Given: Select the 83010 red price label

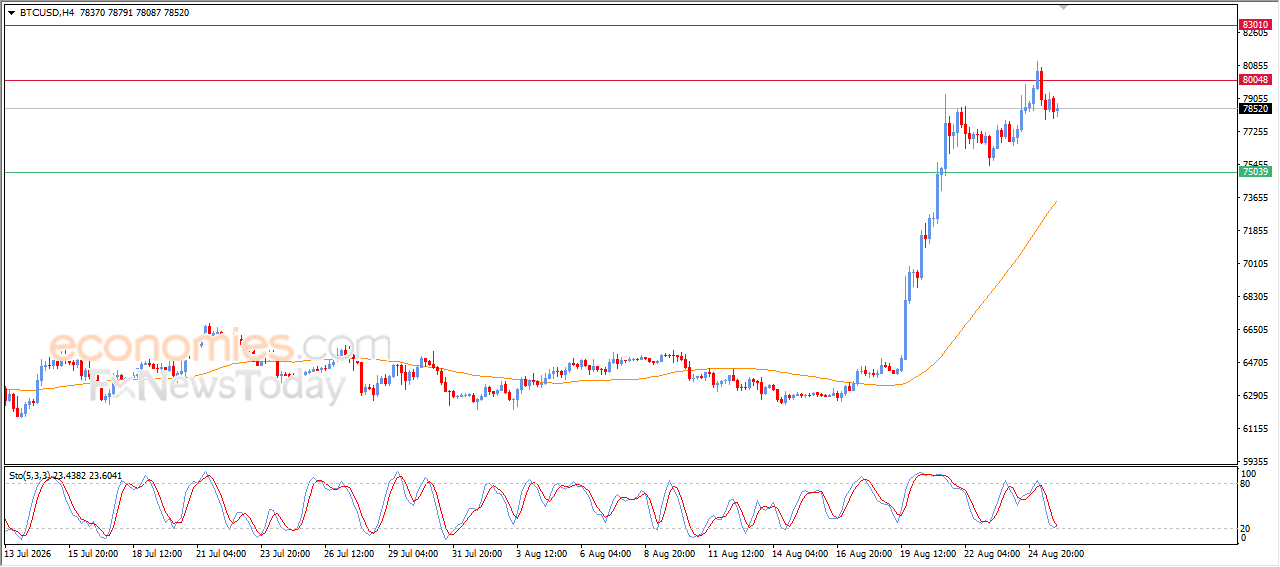Looking at the screenshot, I should click(x=1255, y=24).
